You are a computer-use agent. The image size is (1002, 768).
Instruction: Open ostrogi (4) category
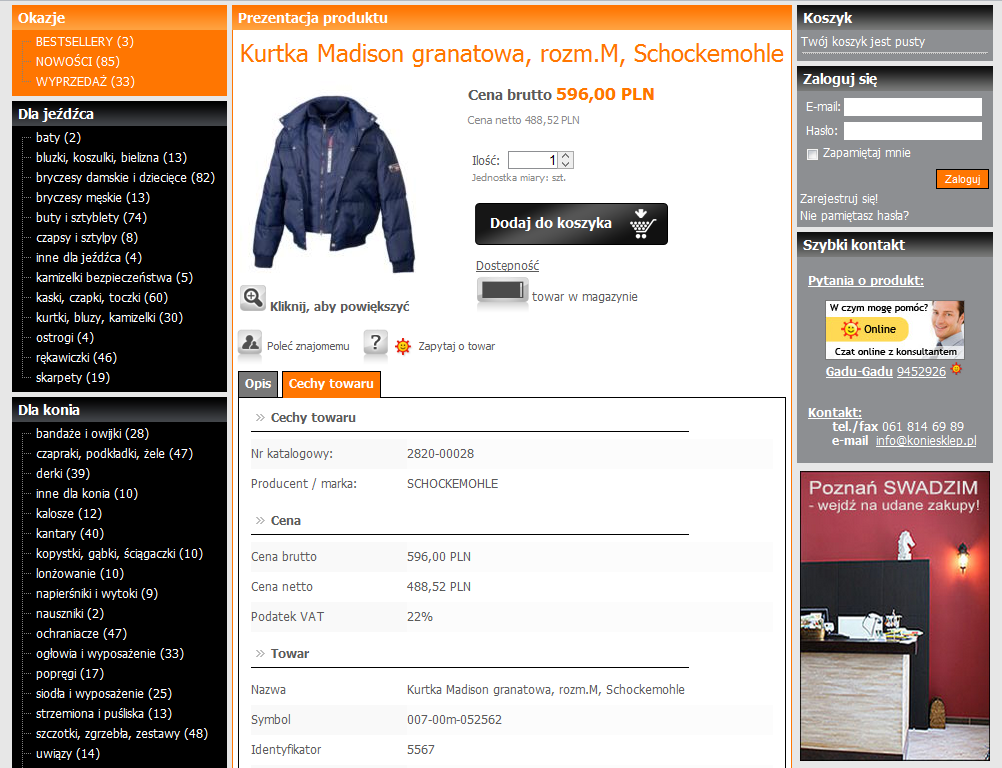tap(65, 337)
